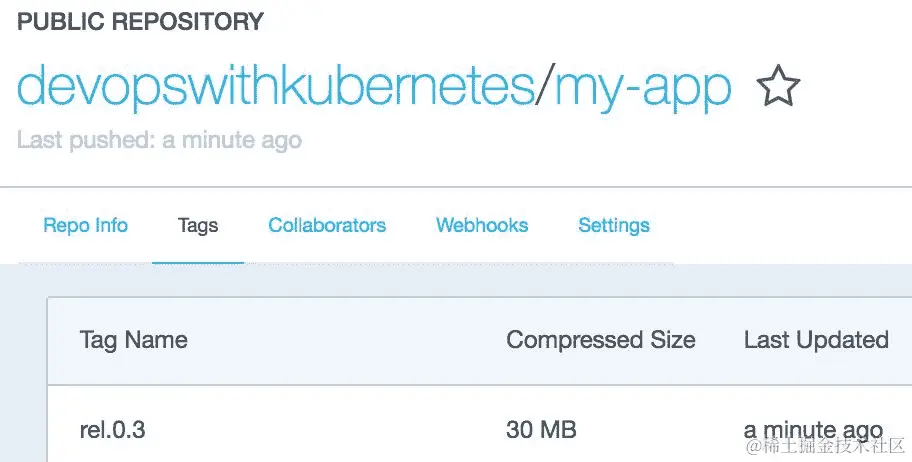Open the Collaborators tab
This screenshot has height=462, width=912.
tap(327, 225)
